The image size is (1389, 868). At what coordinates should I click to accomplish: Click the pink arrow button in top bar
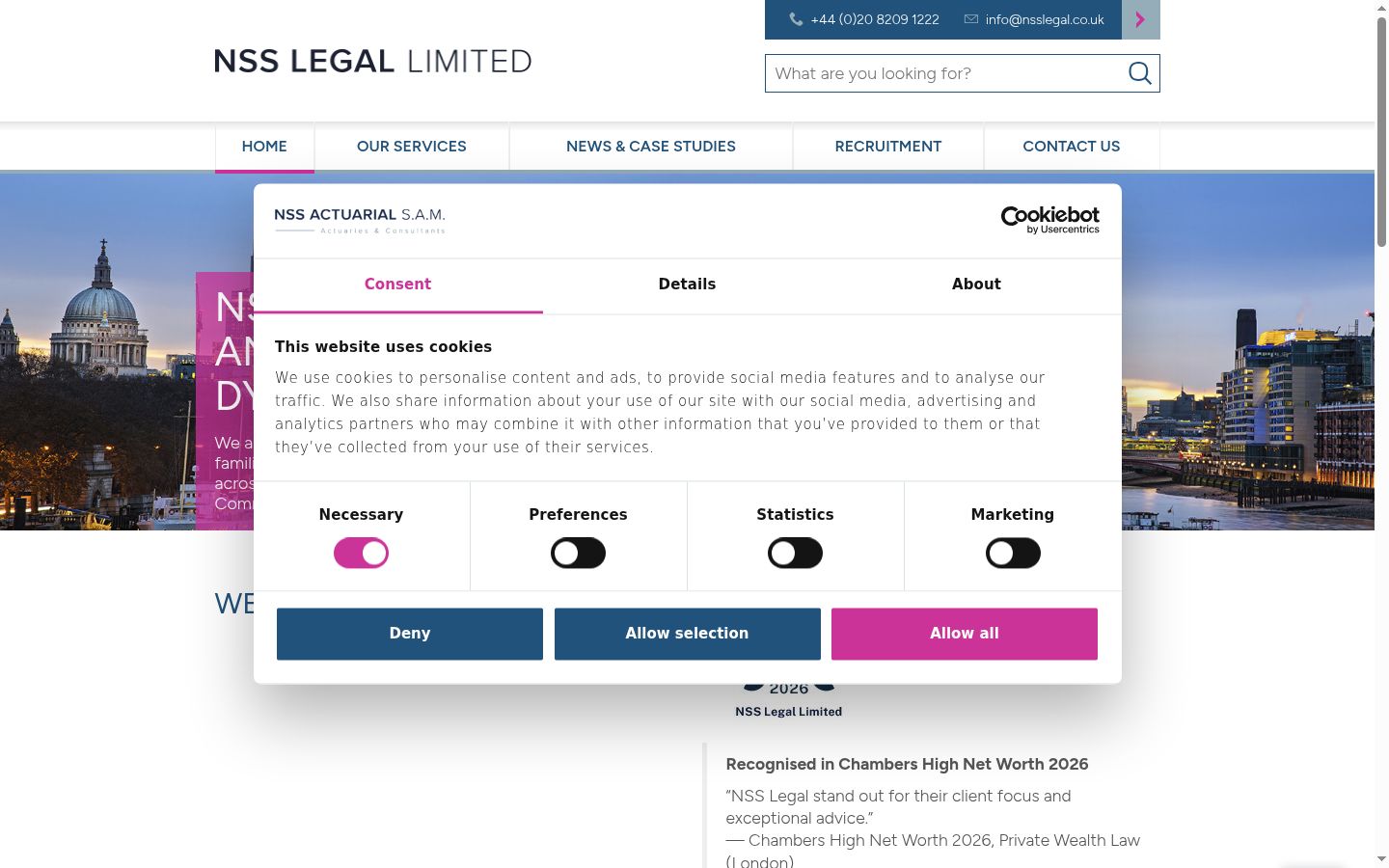point(1140,19)
